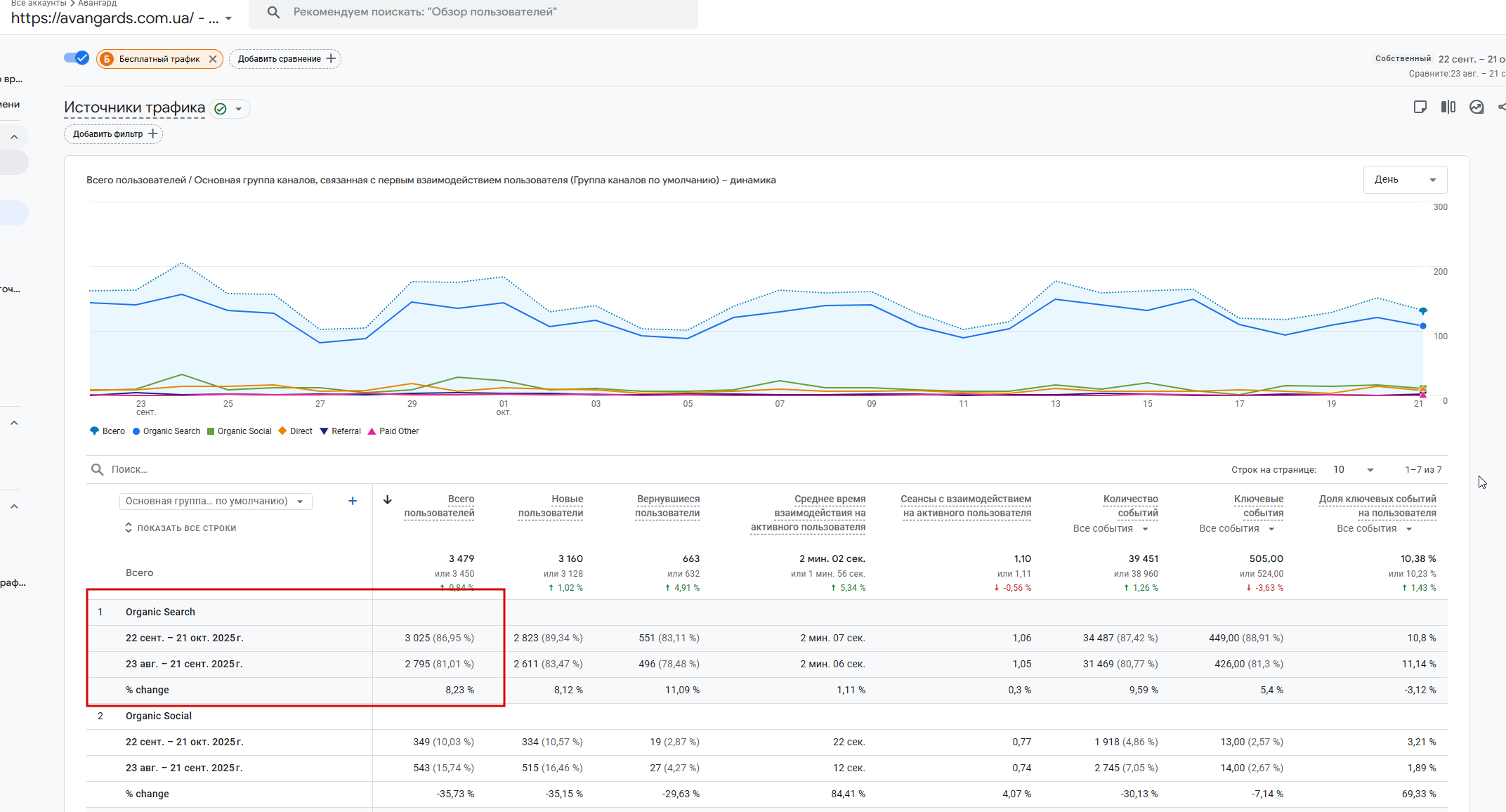
Task: Expand ПОКАЗАТЬ ВСЕ СТРОКИ option
Action: click(x=181, y=528)
